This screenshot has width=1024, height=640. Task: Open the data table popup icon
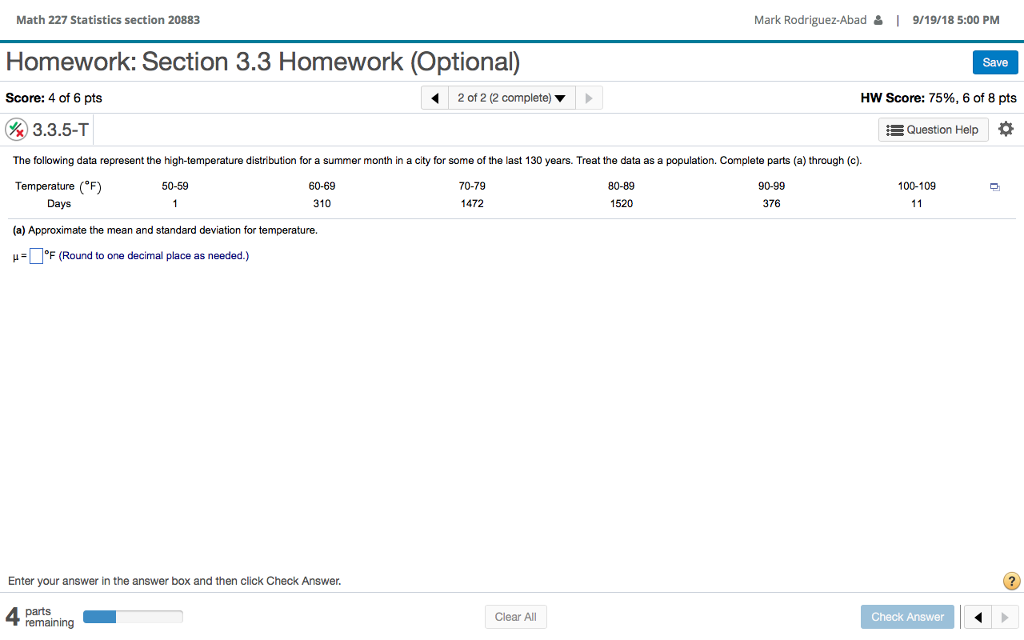(x=993, y=186)
